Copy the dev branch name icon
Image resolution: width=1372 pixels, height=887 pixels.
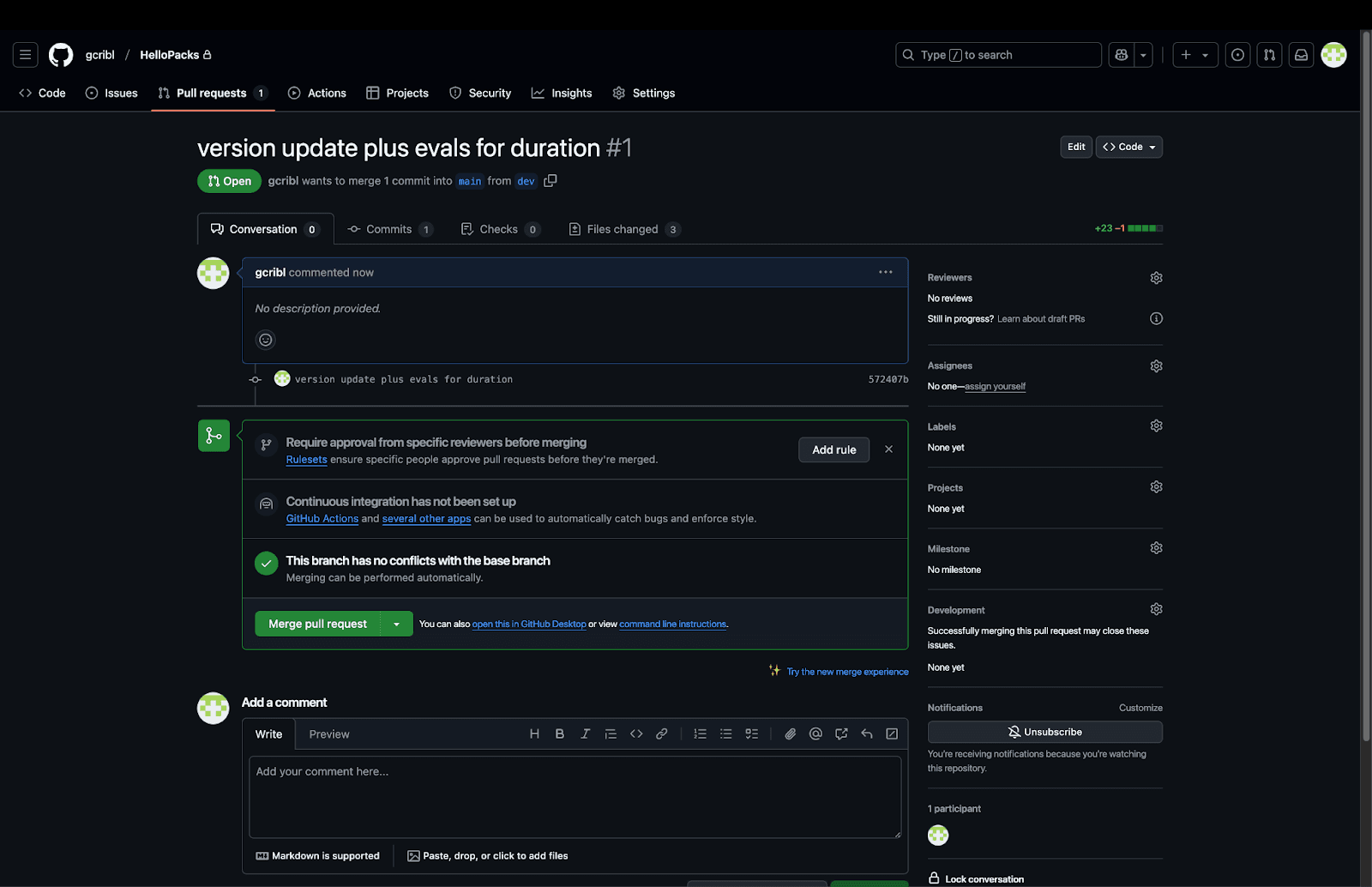(x=551, y=181)
